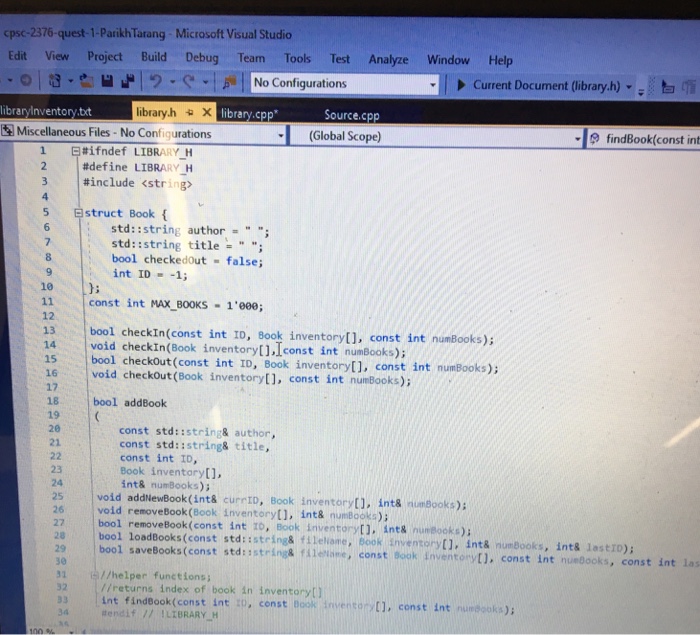Image resolution: width=700 pixels, height=635 pixels.
Task: Click the findBook function member icon
Action: [x=594, y=139]
